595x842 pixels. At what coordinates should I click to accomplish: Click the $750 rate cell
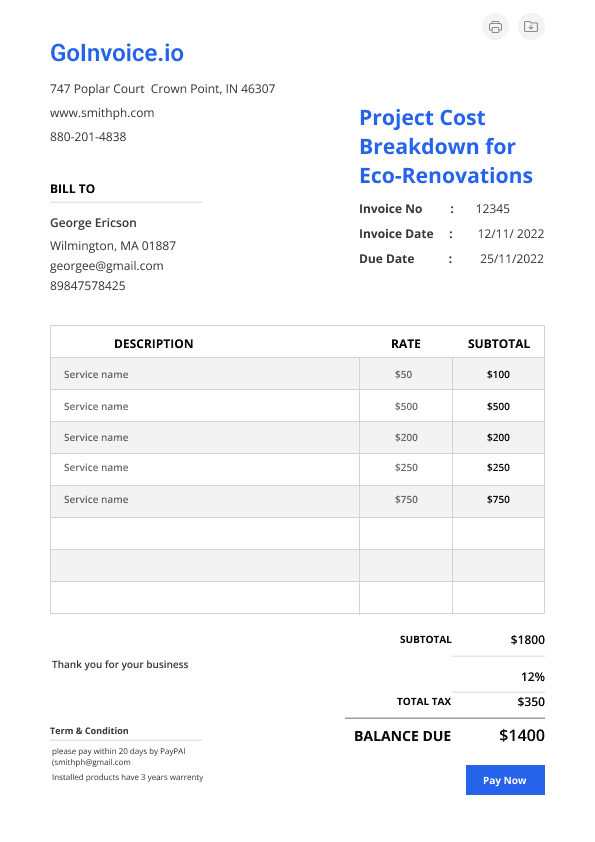click(406, 499)
